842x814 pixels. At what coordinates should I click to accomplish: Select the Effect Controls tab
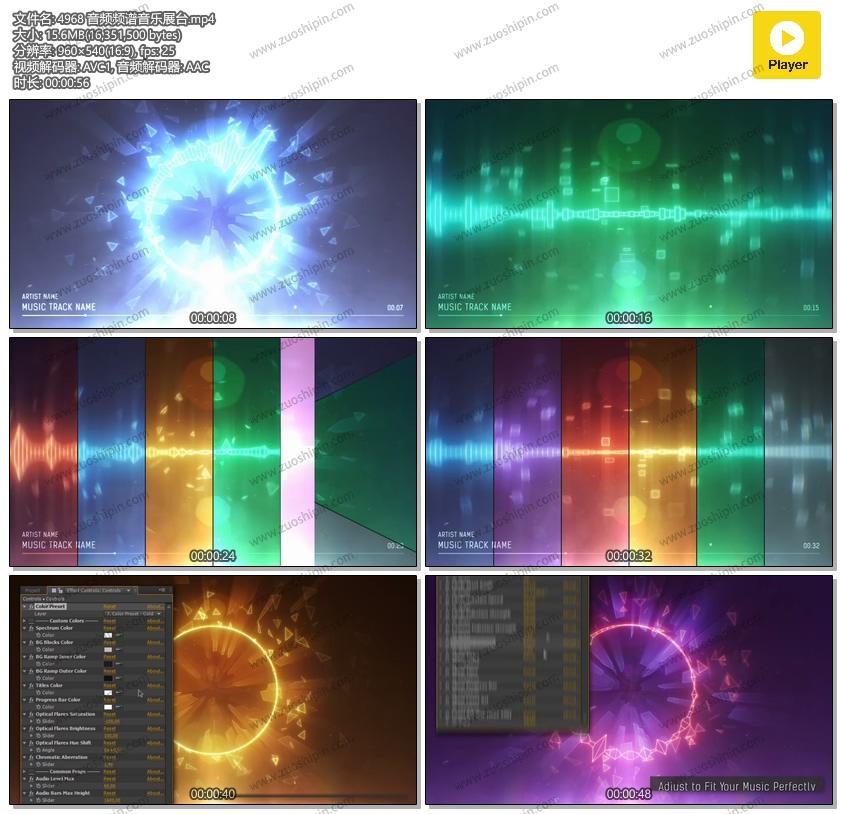tap(93, 590)
